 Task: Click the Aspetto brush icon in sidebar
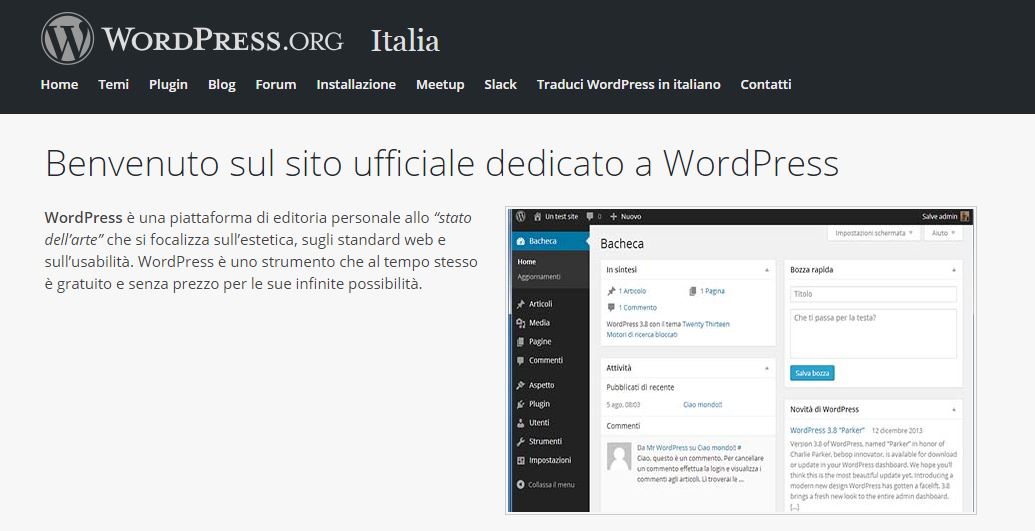(x=520, y=385)
